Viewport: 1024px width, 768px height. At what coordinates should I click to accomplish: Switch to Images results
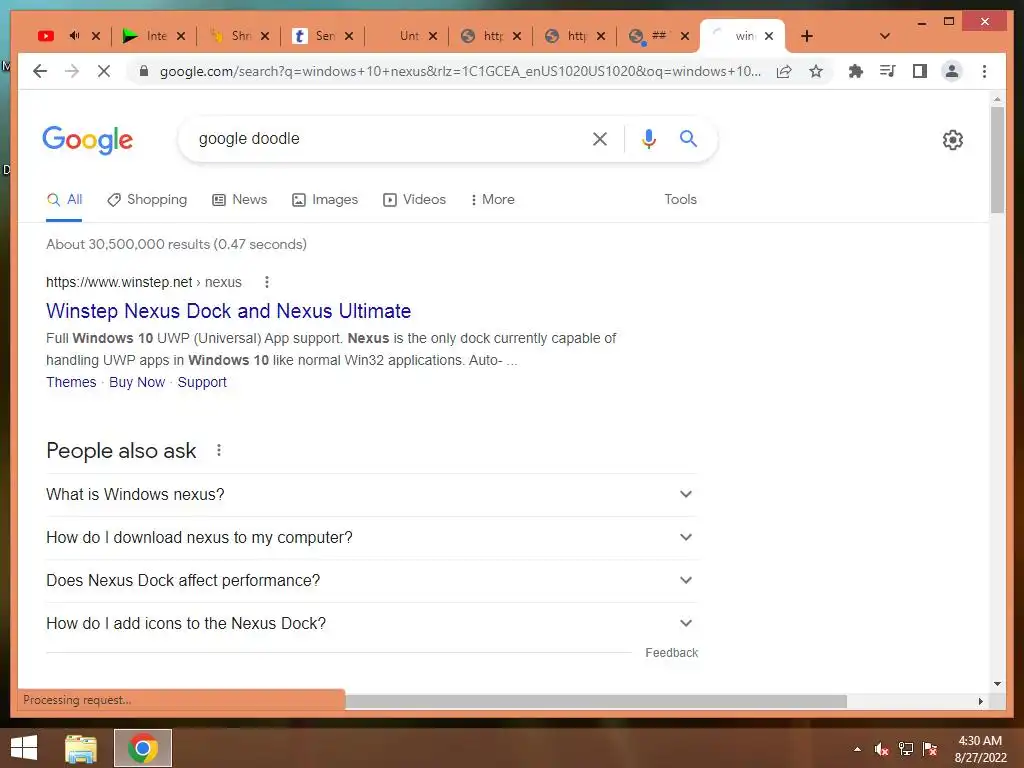(x=325, y=200)
